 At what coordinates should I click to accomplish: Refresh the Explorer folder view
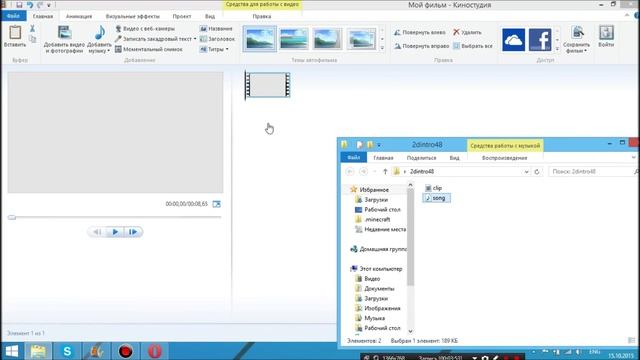tap(537, 171)
